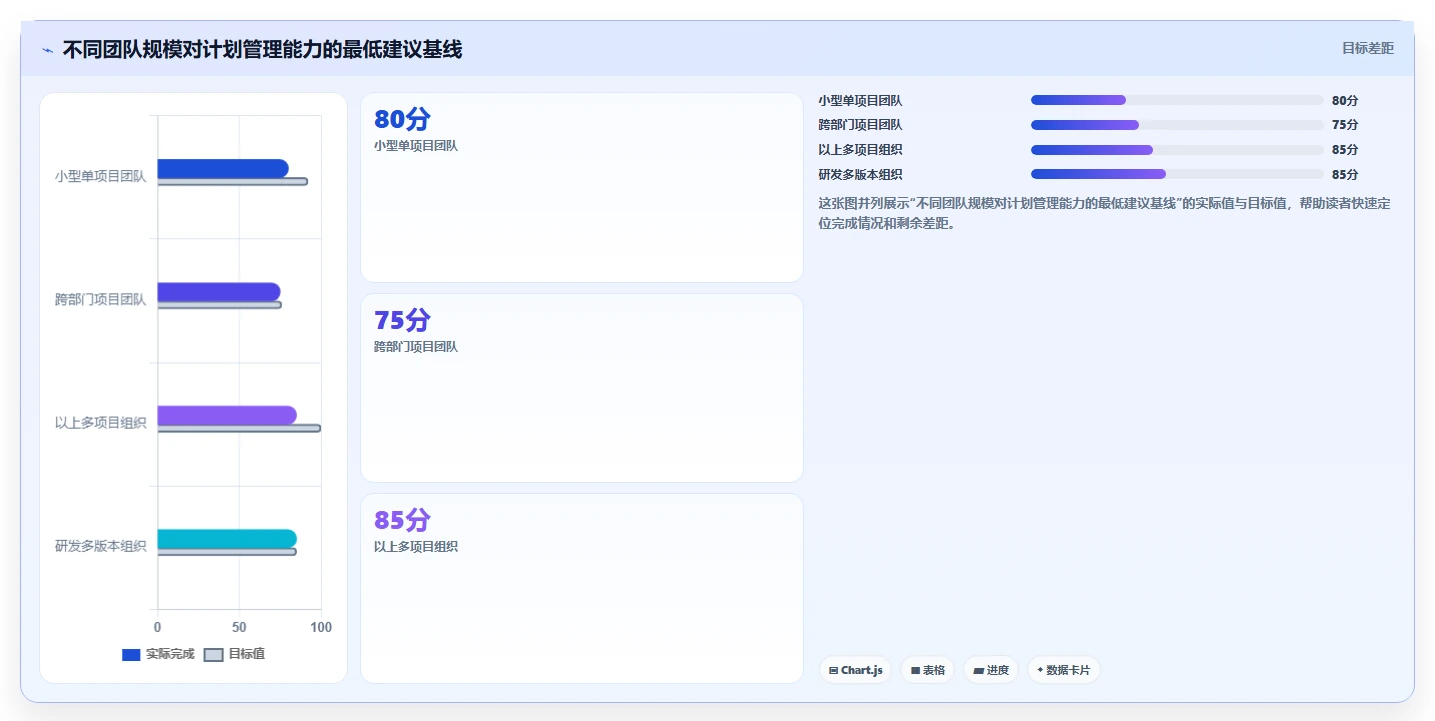Click the lightning icon beside the title
Image resolution: width=1435 pixels, height=721 pixels.
[48, 50]
